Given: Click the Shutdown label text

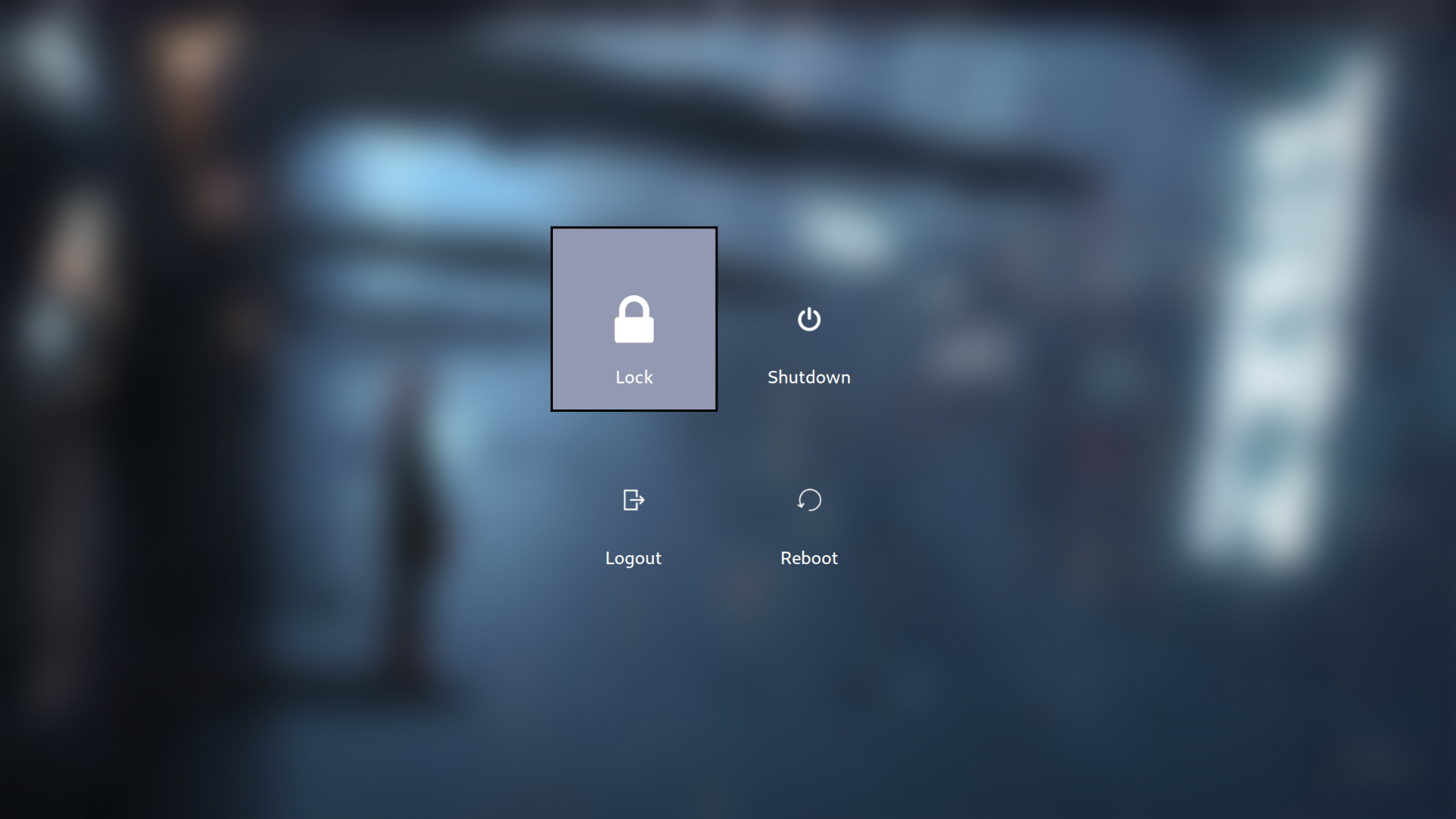Looking at the screenshot, I should pyautogui.click(x=809, y=377).
